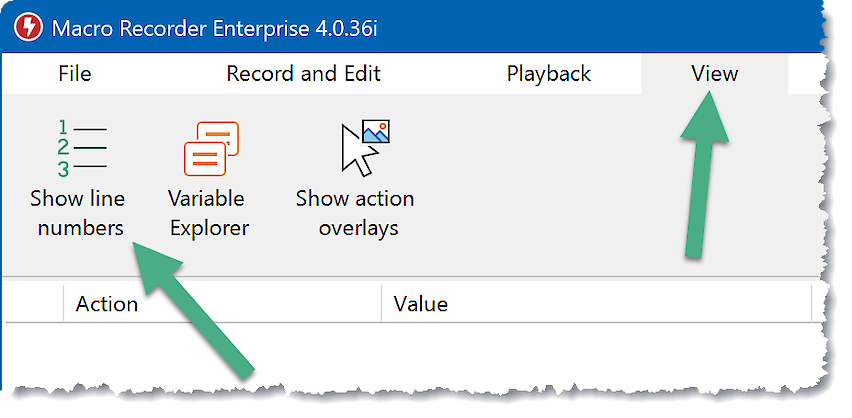The image size is (852, 418).
Task: Click divider between blank column and Action
Action: pos(64,304)
